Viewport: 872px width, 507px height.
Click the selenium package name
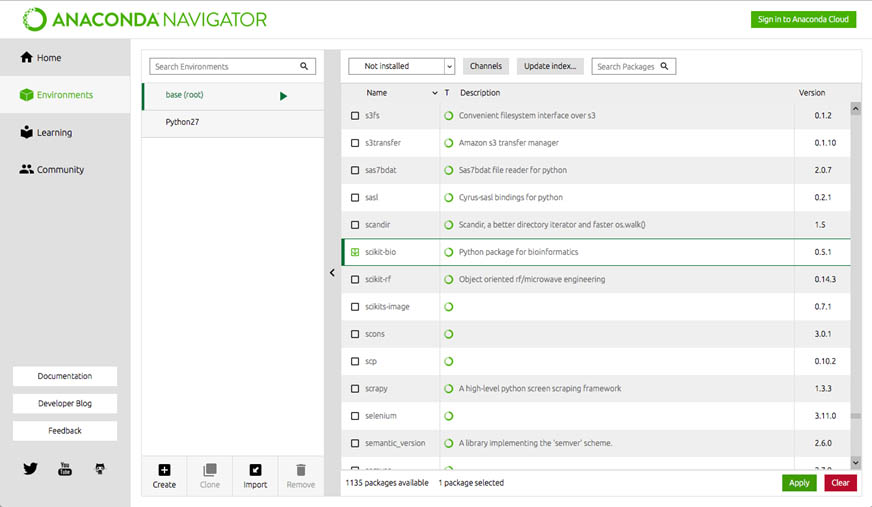tap(381, 416)
